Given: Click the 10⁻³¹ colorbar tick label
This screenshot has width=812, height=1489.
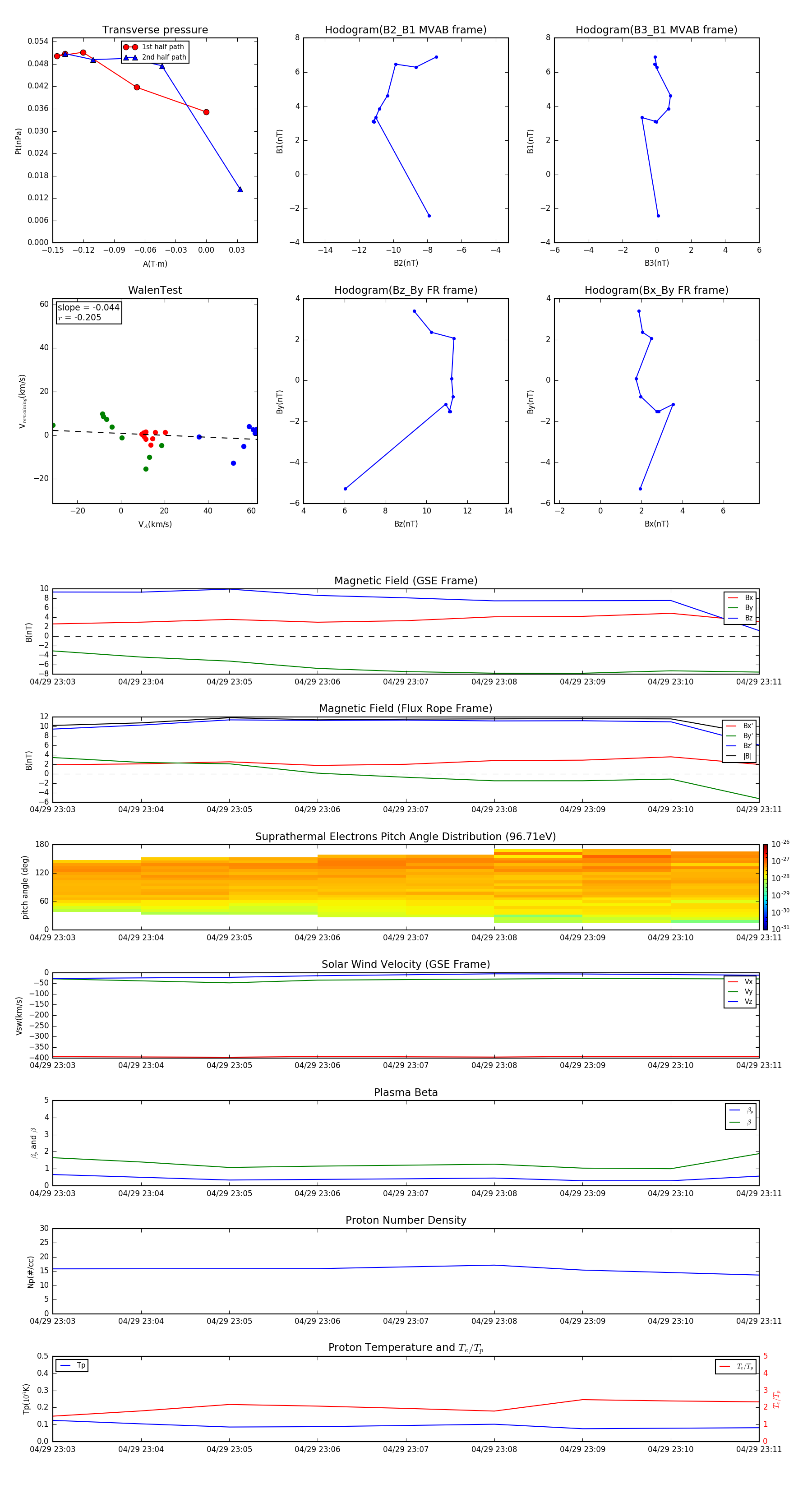Looking at the screenshot, I should pos(780,929).
